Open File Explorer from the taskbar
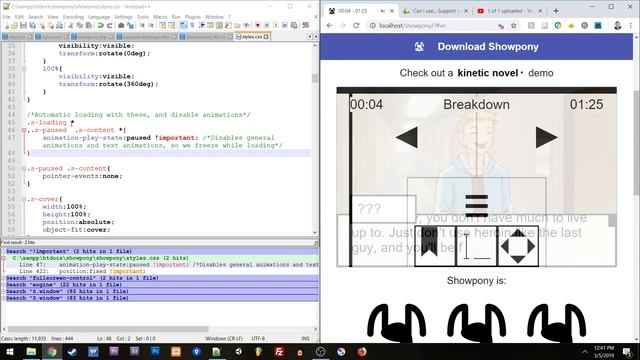 point(31,351)
